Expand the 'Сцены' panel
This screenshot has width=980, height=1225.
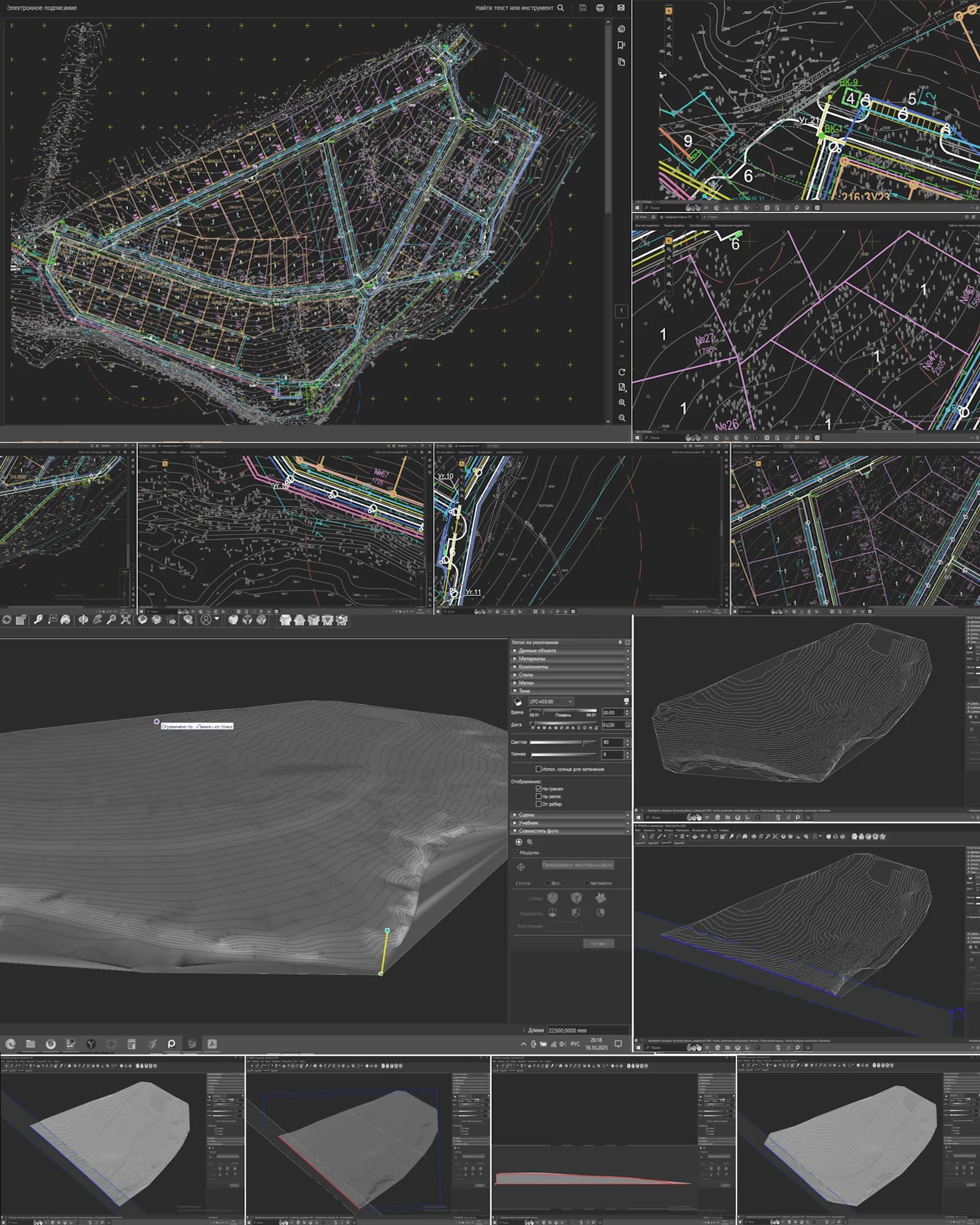tap(571, 815)
